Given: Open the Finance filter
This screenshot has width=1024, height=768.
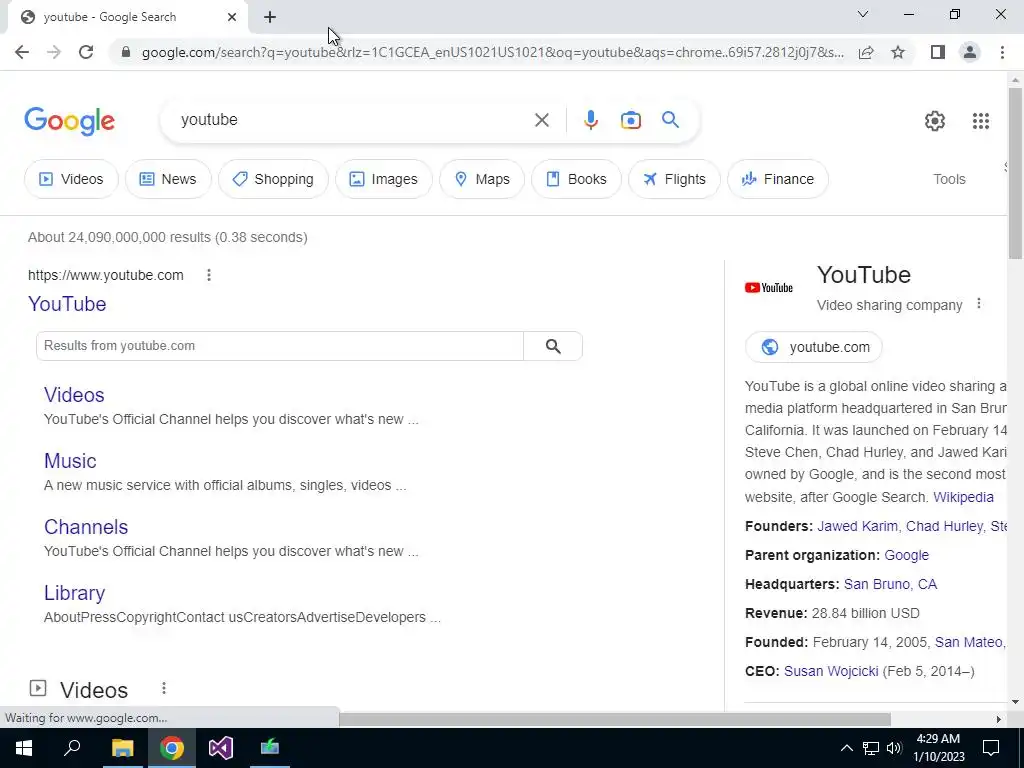Looking at the screenshot, I should coord(777,179).
